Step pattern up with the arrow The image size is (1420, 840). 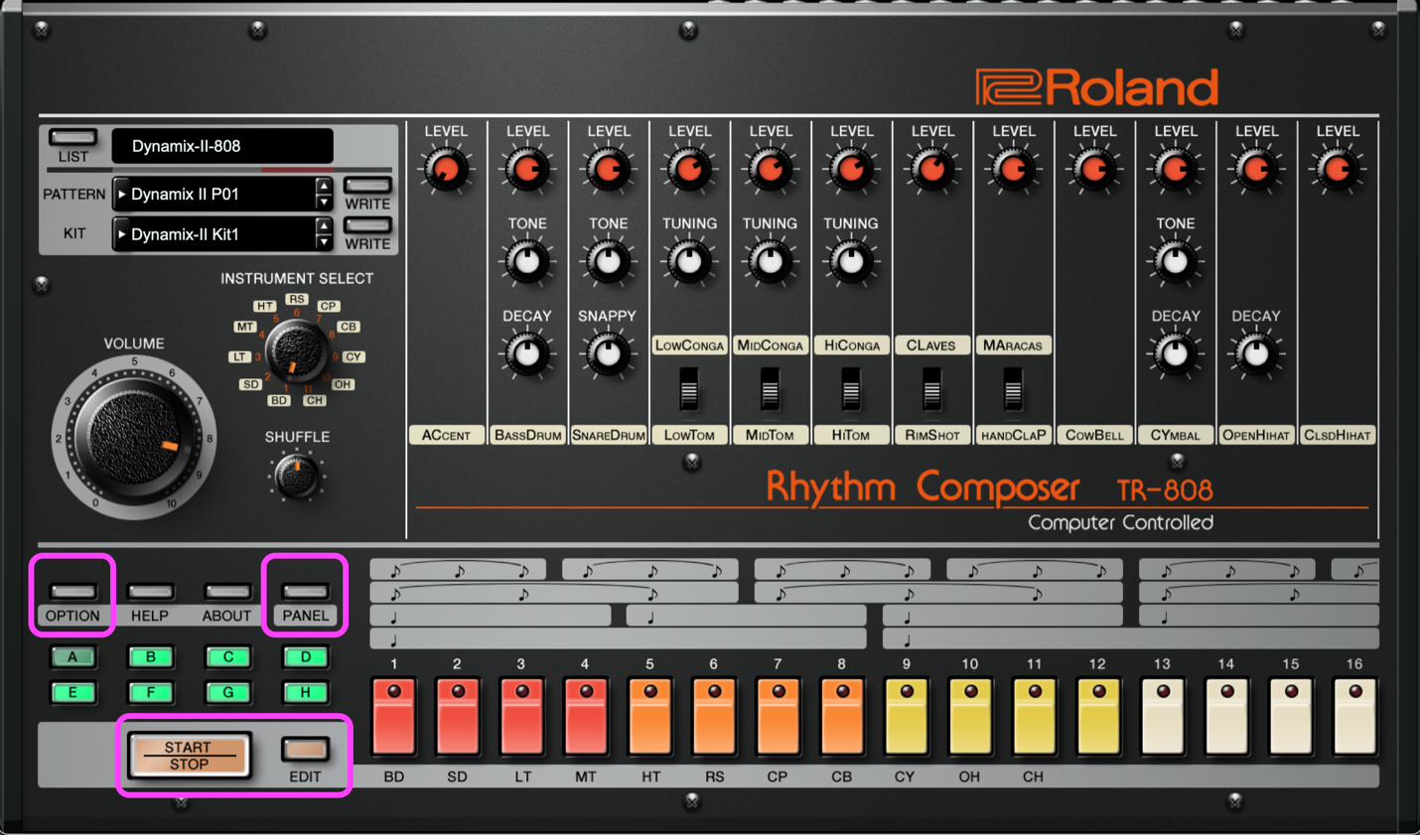[325, 186]
